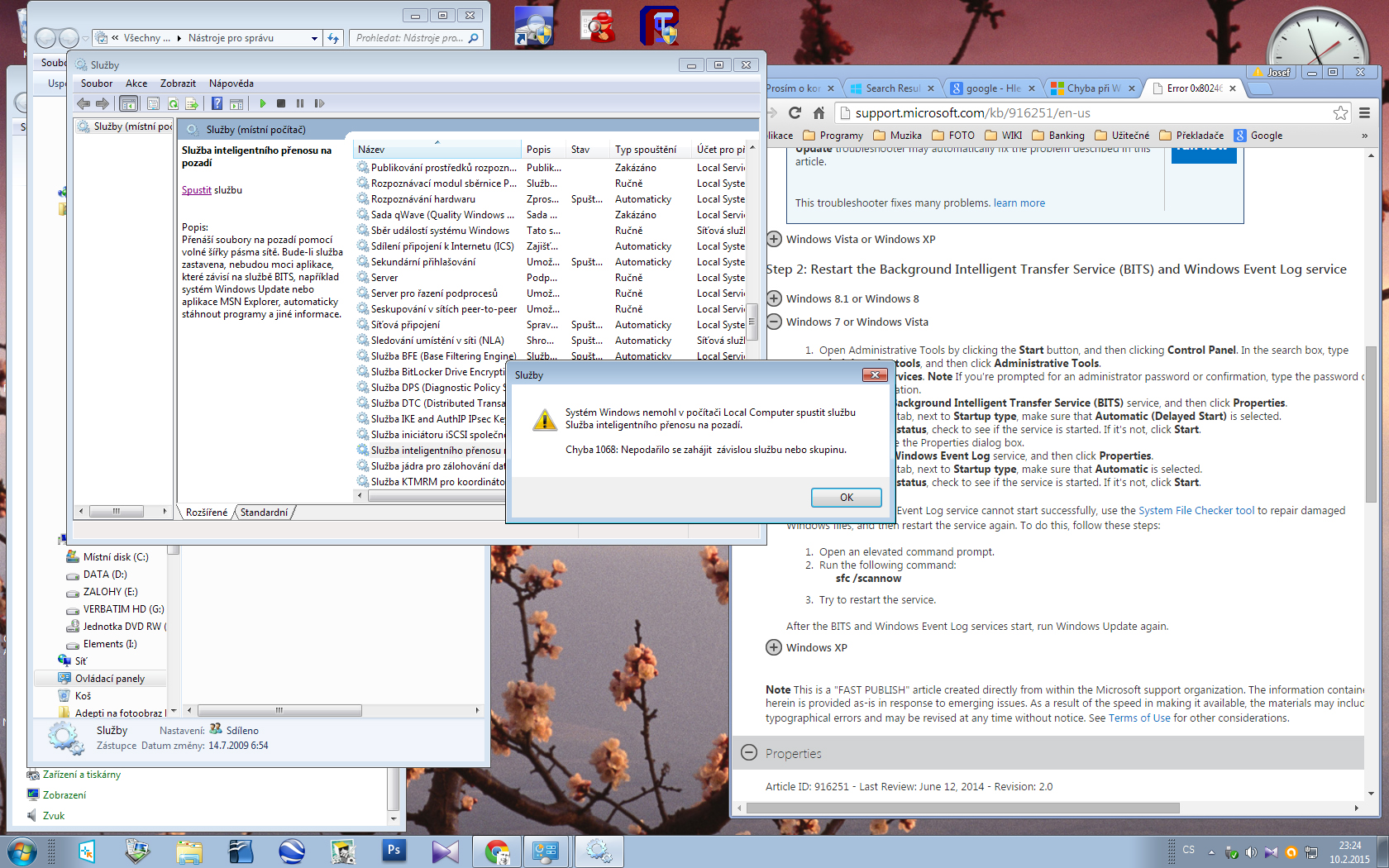Click the Pause Service toolbar icon
This screenshot has height=868, width=1389.
(300, 103)
